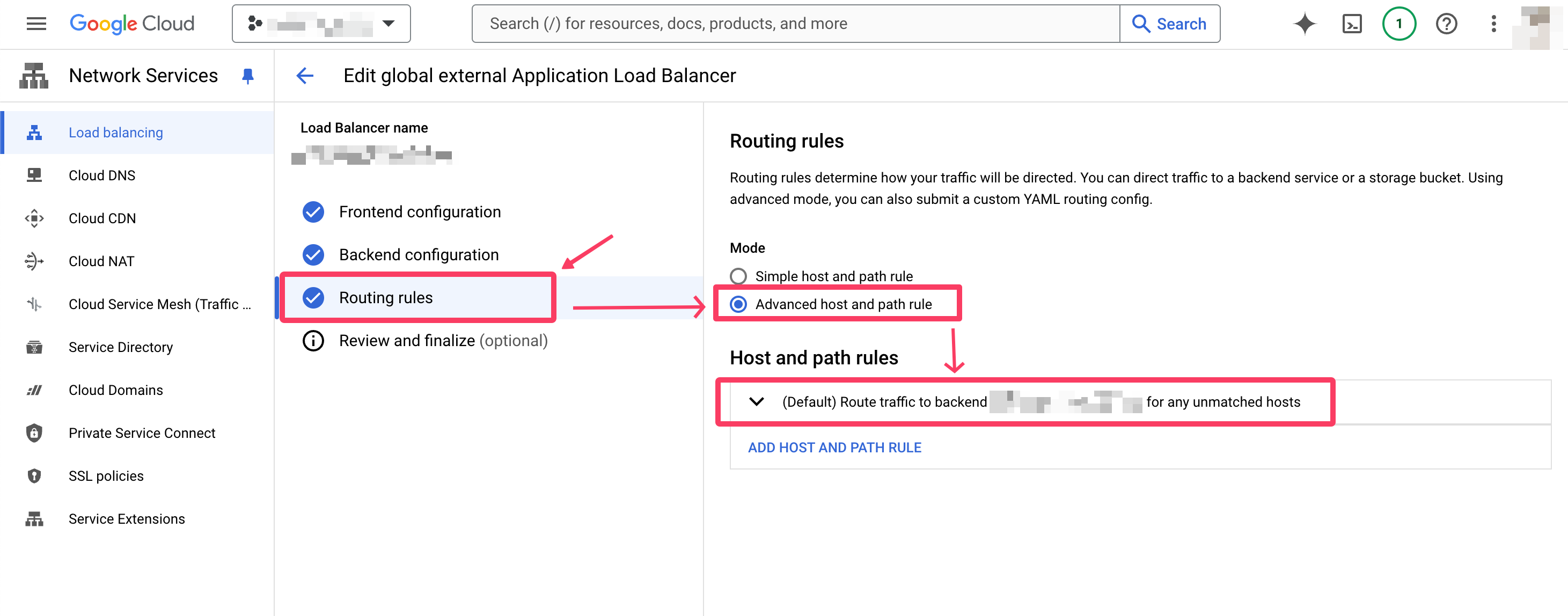1568x616 pixels.
Task: Click the Cloud Domains sidebar icon
Action: [35, 390]
